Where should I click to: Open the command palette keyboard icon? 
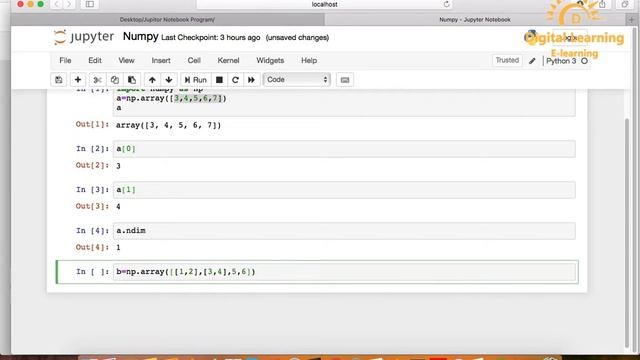[345, 80]
